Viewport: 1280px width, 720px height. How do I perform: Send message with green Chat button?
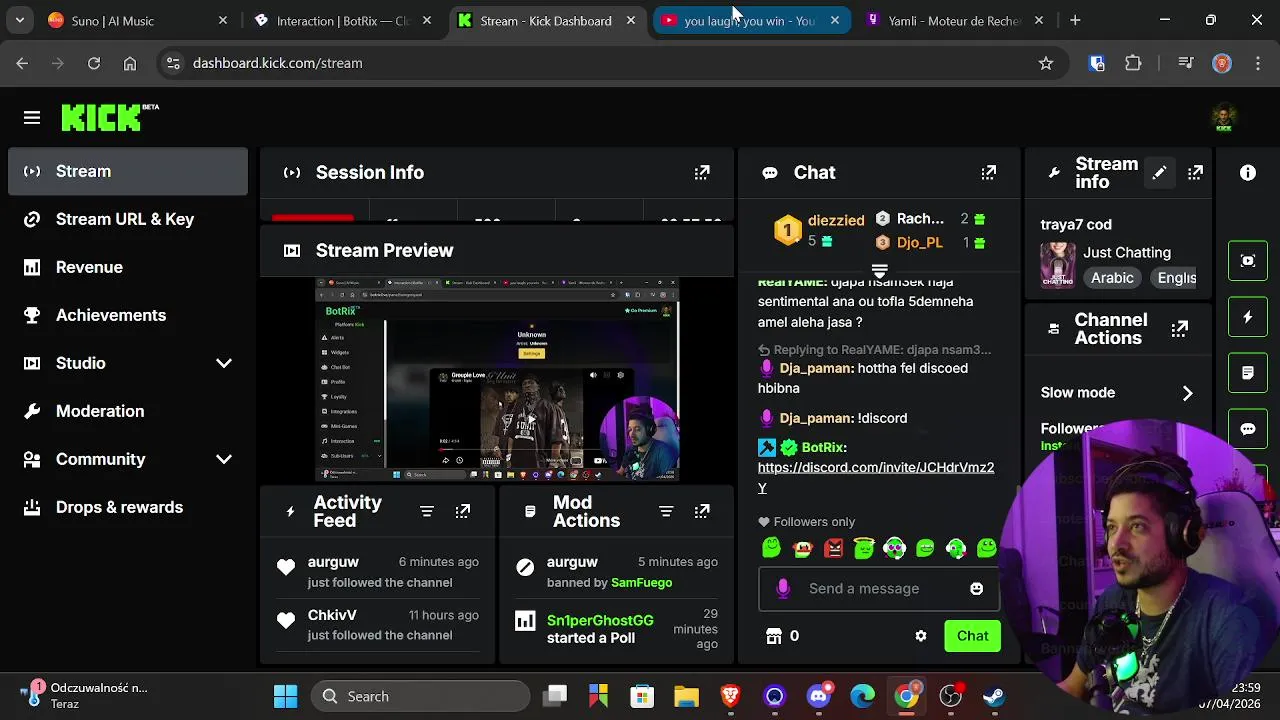click(x=972, y=636)
